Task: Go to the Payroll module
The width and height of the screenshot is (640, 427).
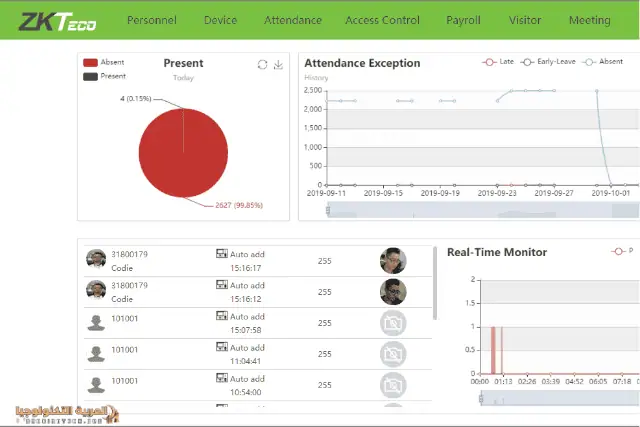Action: 463,20
